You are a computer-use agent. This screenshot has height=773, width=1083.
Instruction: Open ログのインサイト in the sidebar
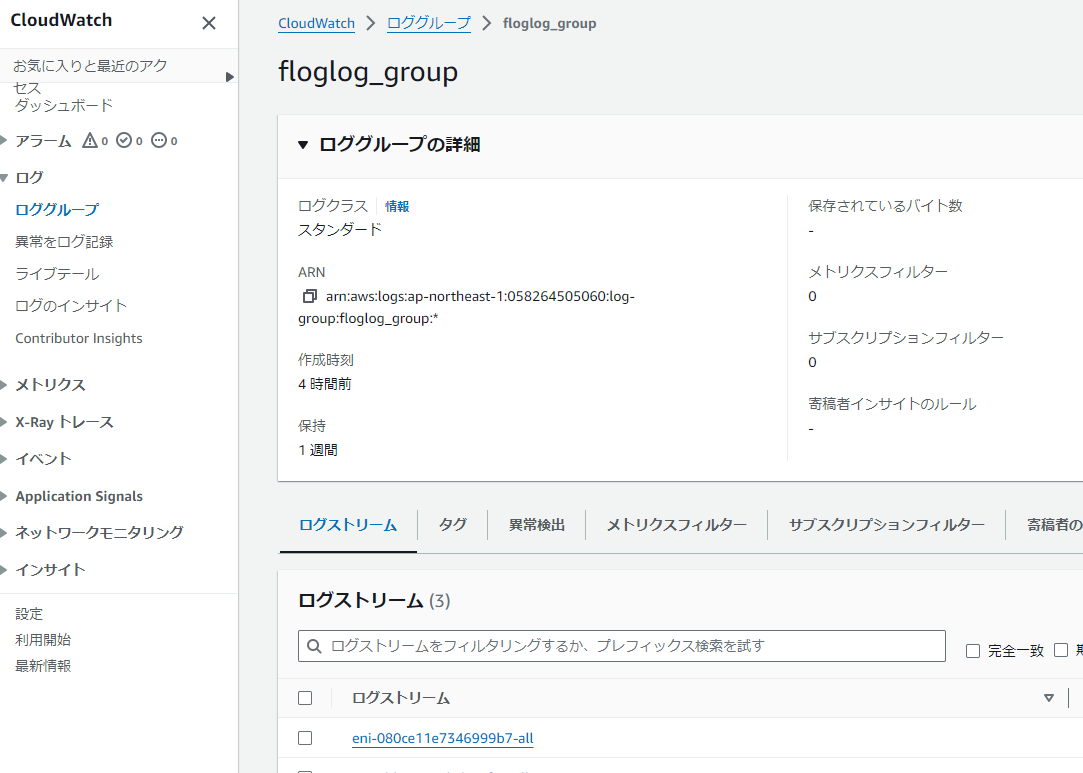(71, 306)
